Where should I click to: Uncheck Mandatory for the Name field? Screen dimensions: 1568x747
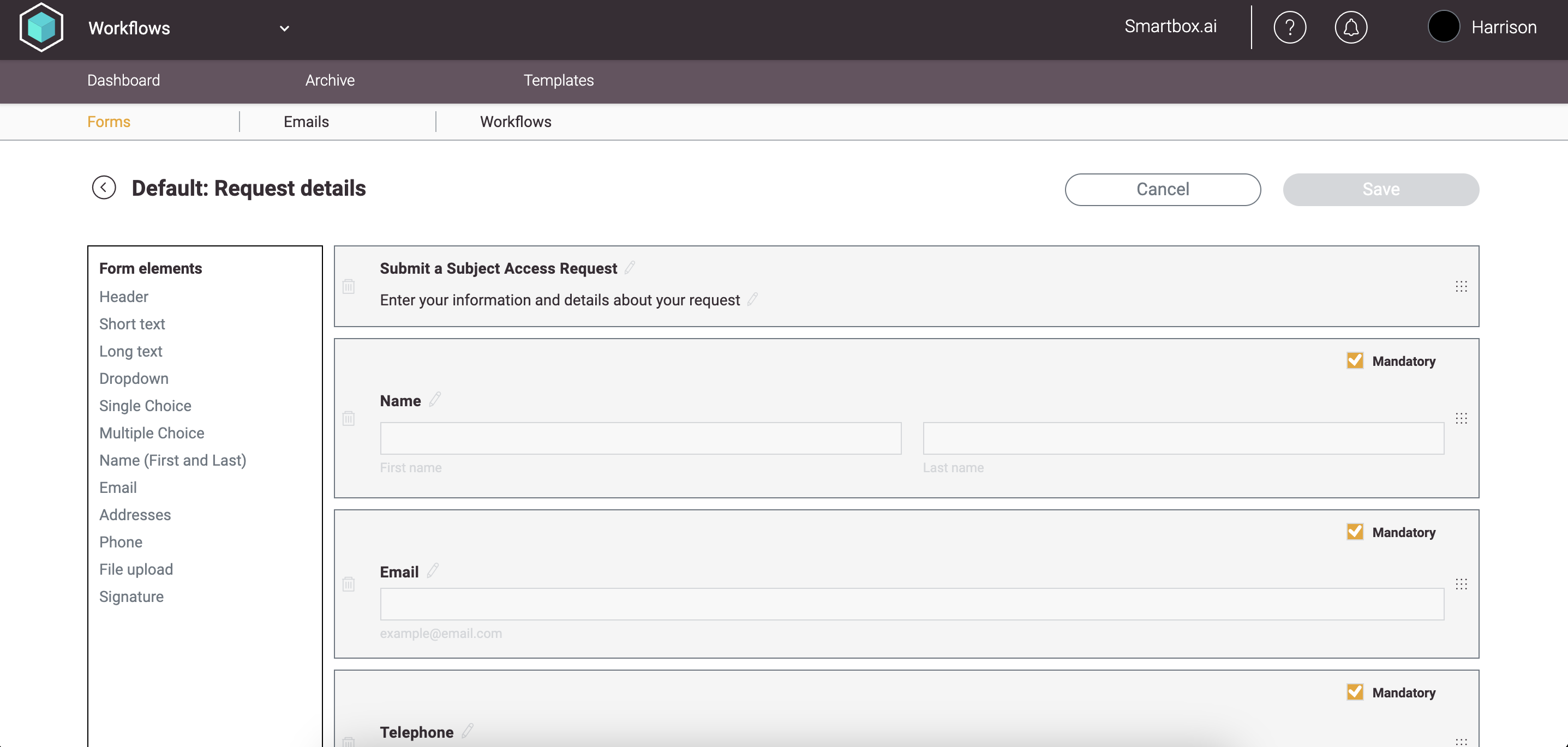[x=1354, y=361]
